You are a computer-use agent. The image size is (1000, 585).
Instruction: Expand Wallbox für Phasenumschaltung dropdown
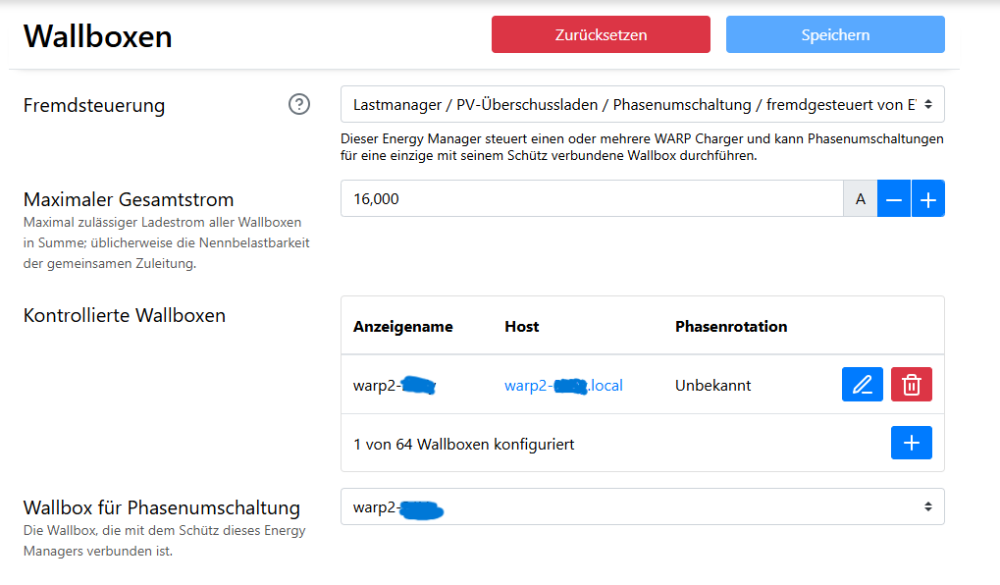click(x=642, y=507)
